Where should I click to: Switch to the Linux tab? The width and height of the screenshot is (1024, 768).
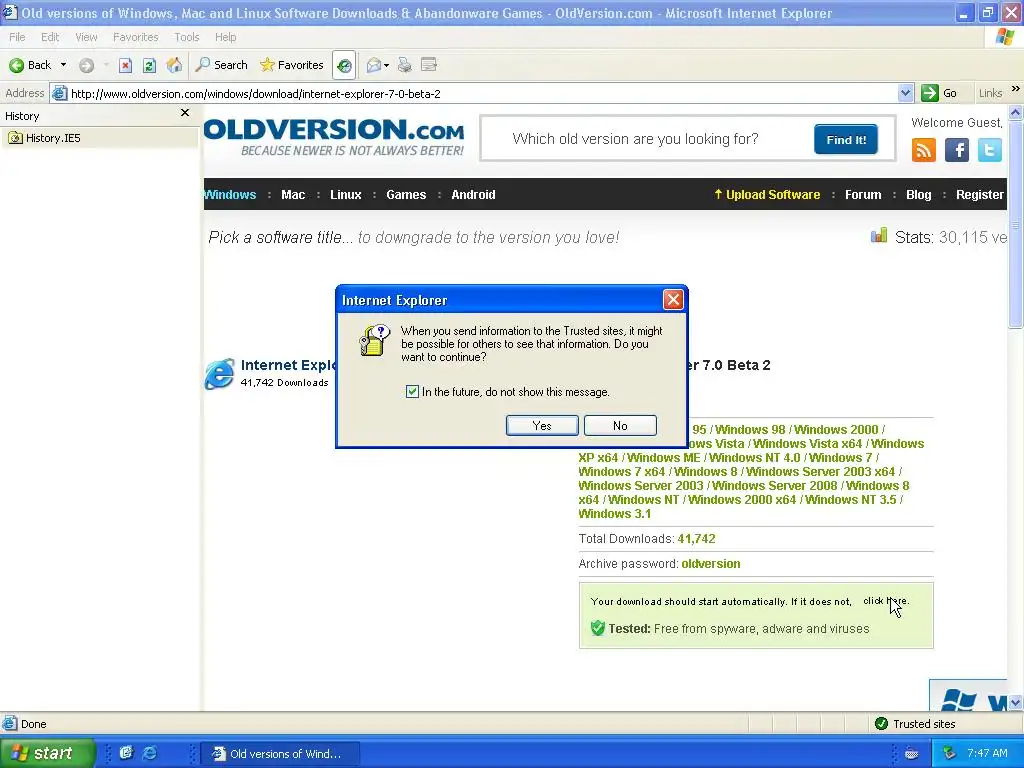345,195
